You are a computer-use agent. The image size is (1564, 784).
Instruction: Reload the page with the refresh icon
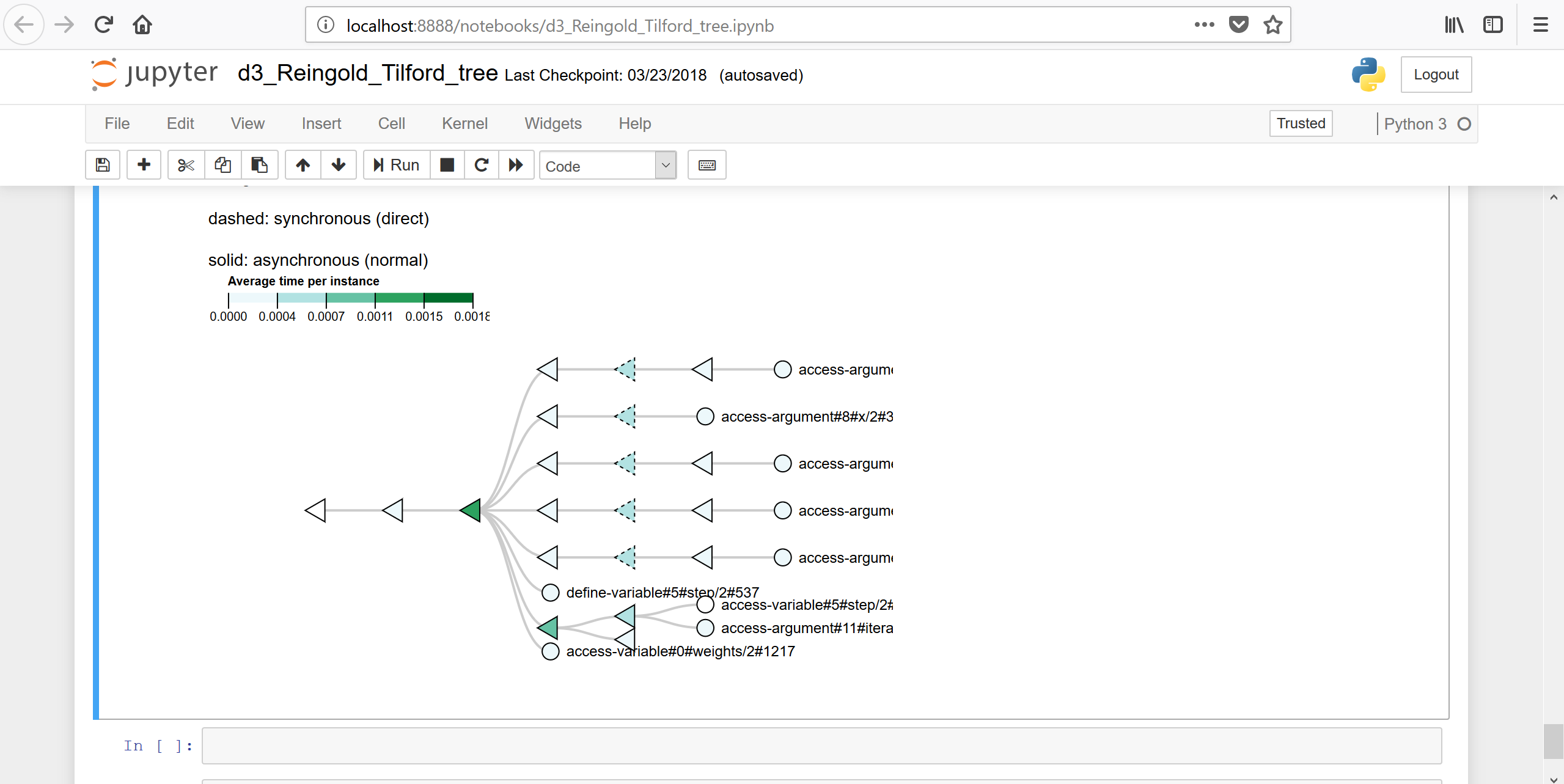pos(103,25)
